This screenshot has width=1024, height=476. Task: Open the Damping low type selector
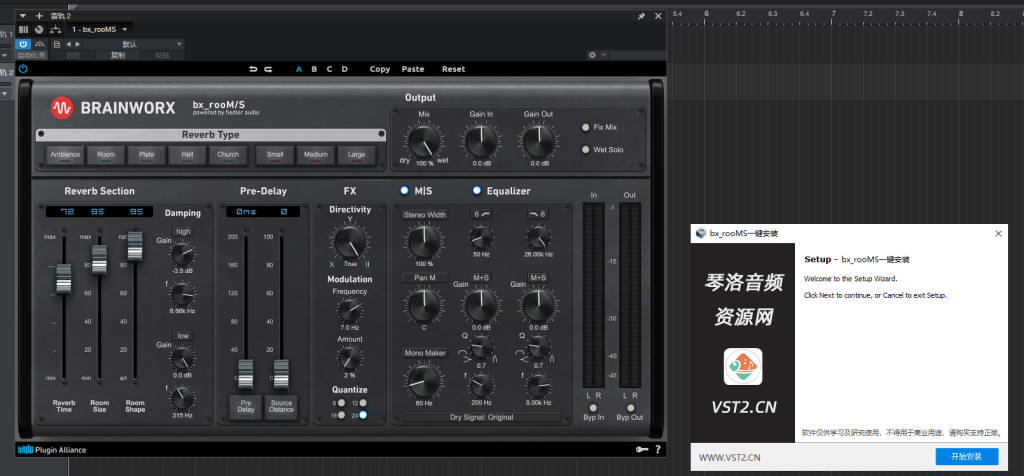coord(183,336)
